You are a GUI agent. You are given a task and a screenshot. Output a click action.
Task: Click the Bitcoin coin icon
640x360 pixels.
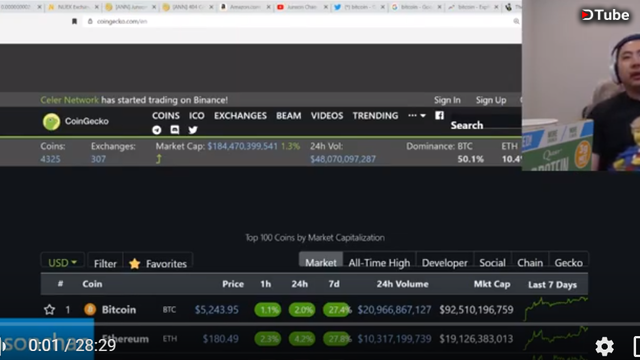point(90,309)
